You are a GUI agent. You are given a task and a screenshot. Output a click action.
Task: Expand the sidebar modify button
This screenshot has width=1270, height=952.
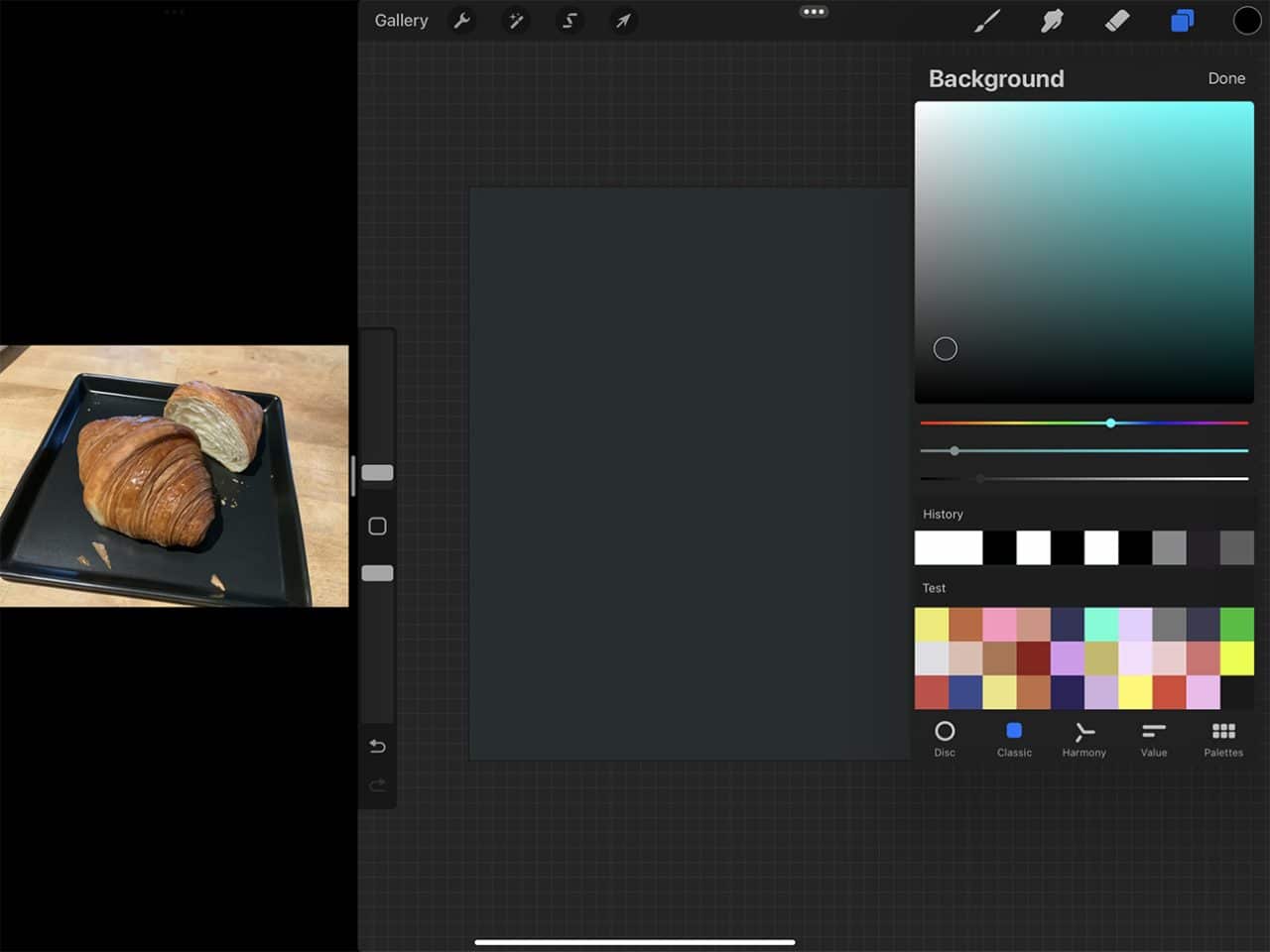(377, 526)
